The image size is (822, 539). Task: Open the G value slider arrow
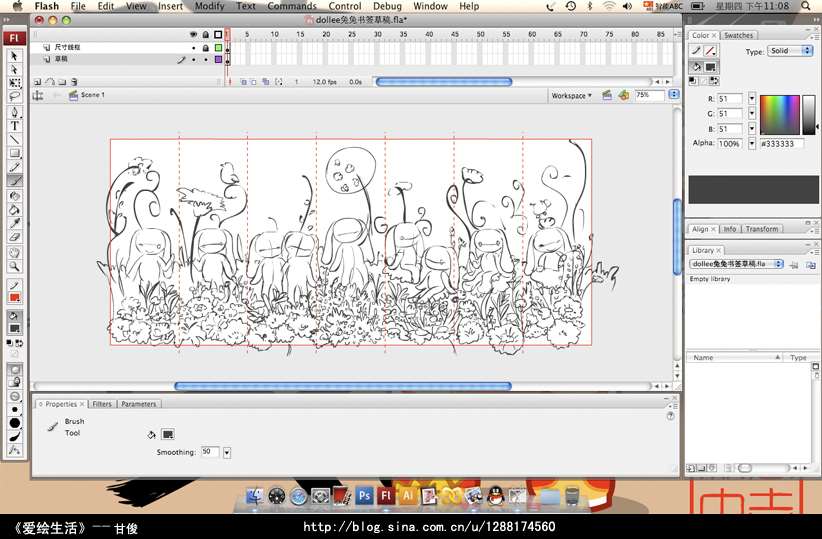pyautogui.click(x=752, y=113)
